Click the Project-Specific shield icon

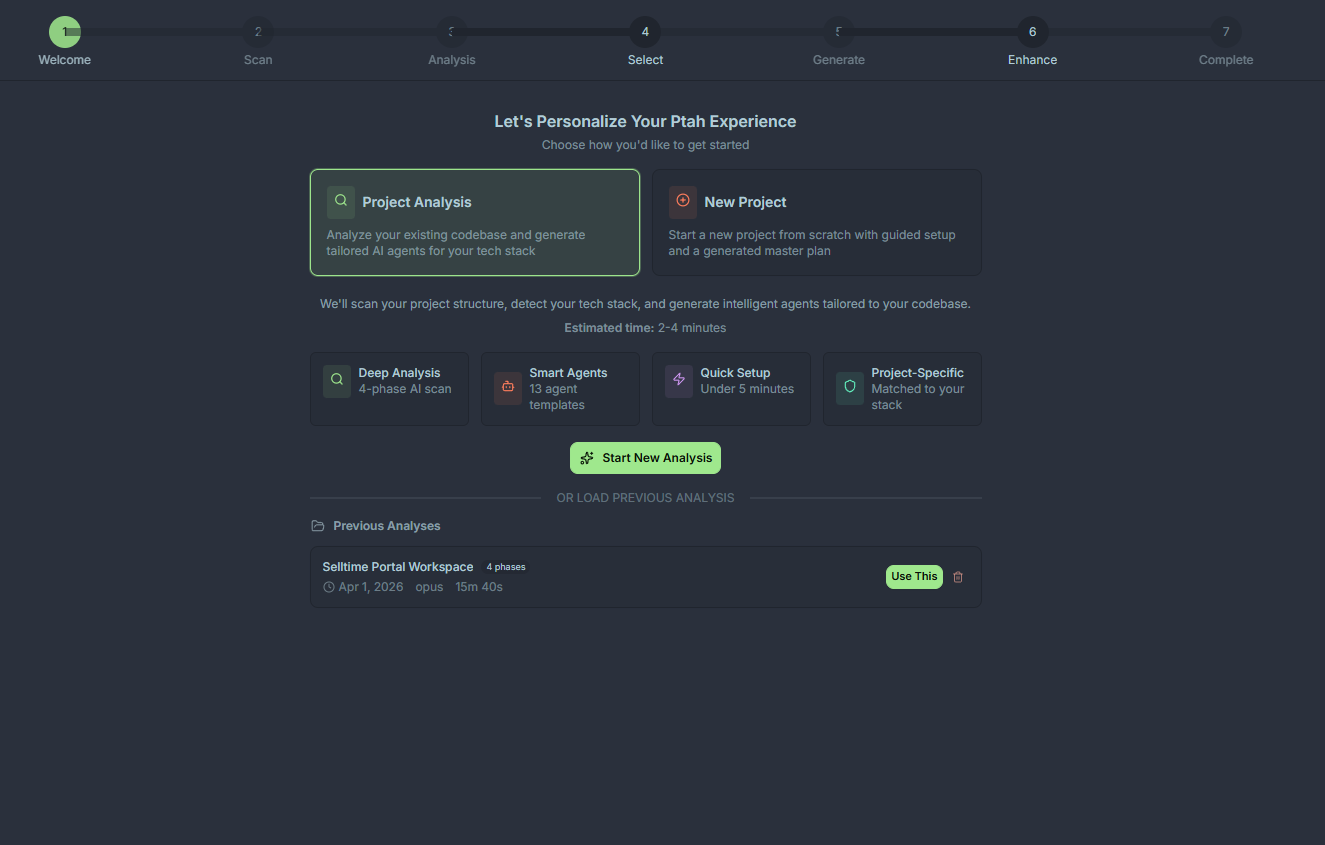[x=849, y=388]
